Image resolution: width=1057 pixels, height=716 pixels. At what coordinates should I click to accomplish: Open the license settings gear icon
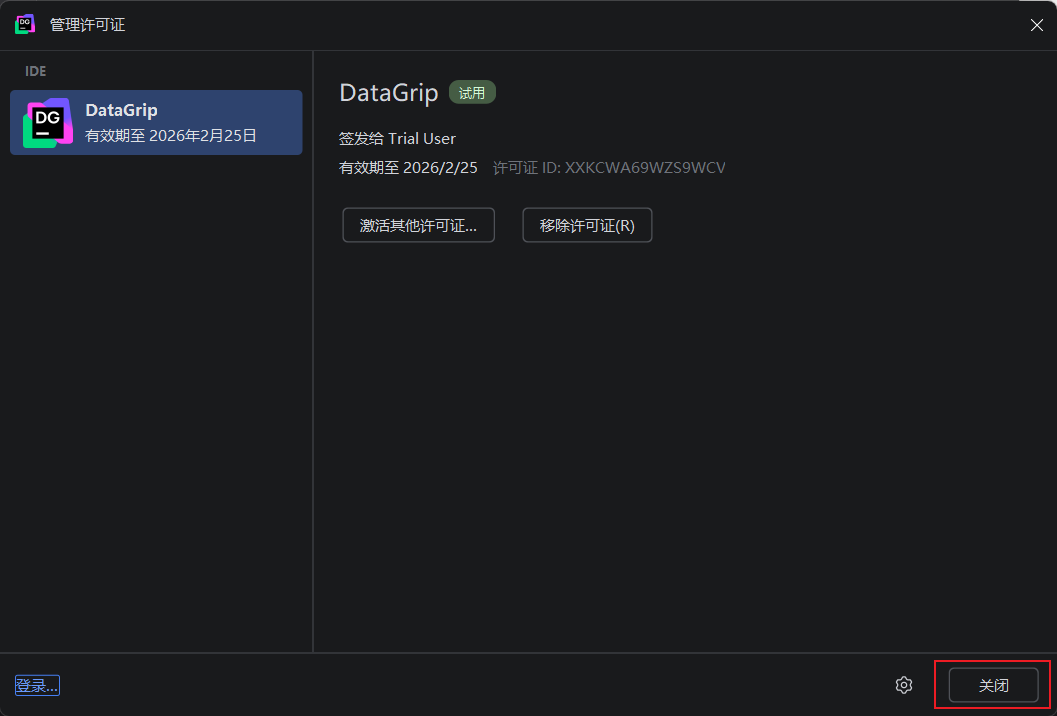[x=903, y=685]
